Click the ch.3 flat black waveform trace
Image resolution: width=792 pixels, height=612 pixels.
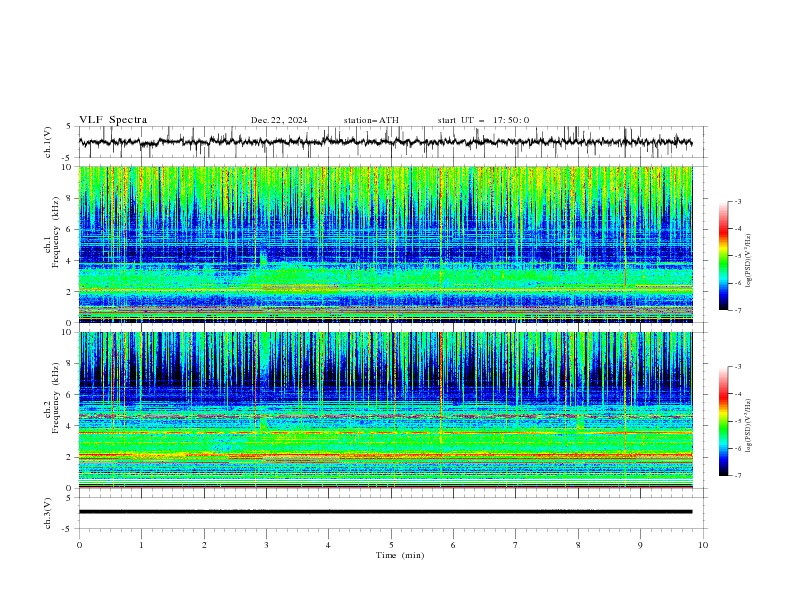point(385,512)
